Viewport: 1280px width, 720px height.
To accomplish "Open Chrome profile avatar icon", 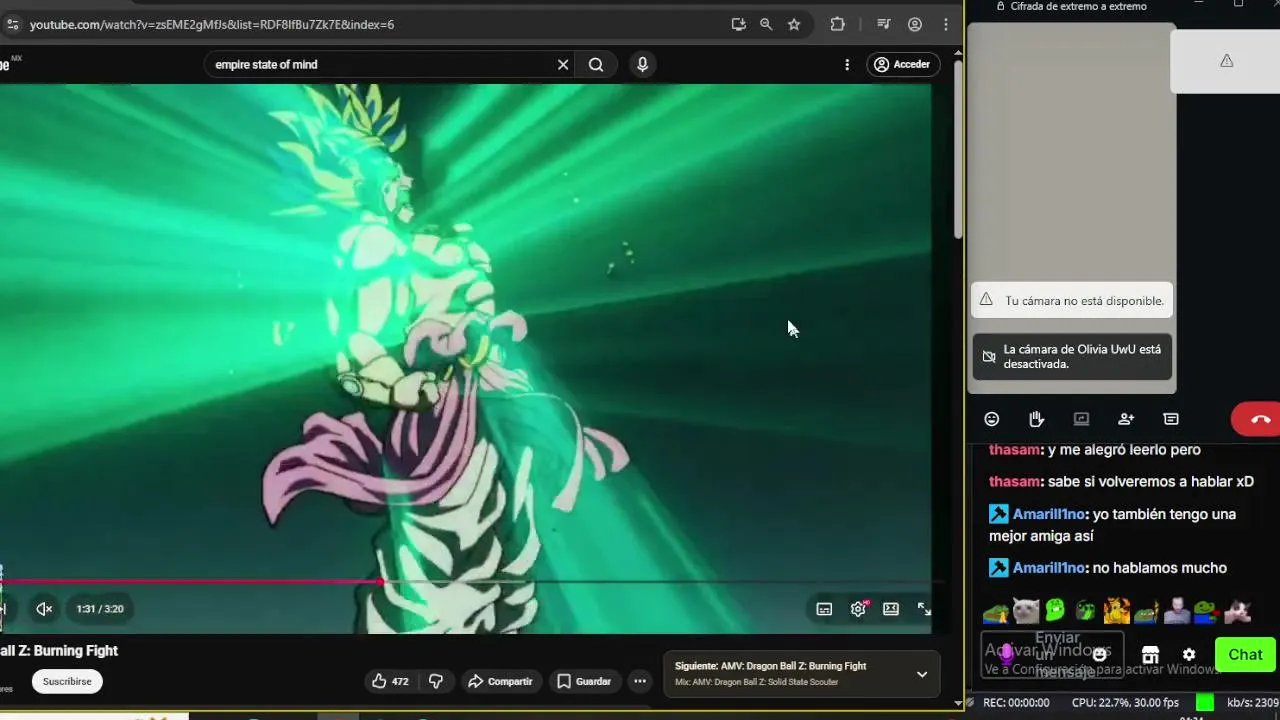I will pyautogui.click(x=915, y=24).
